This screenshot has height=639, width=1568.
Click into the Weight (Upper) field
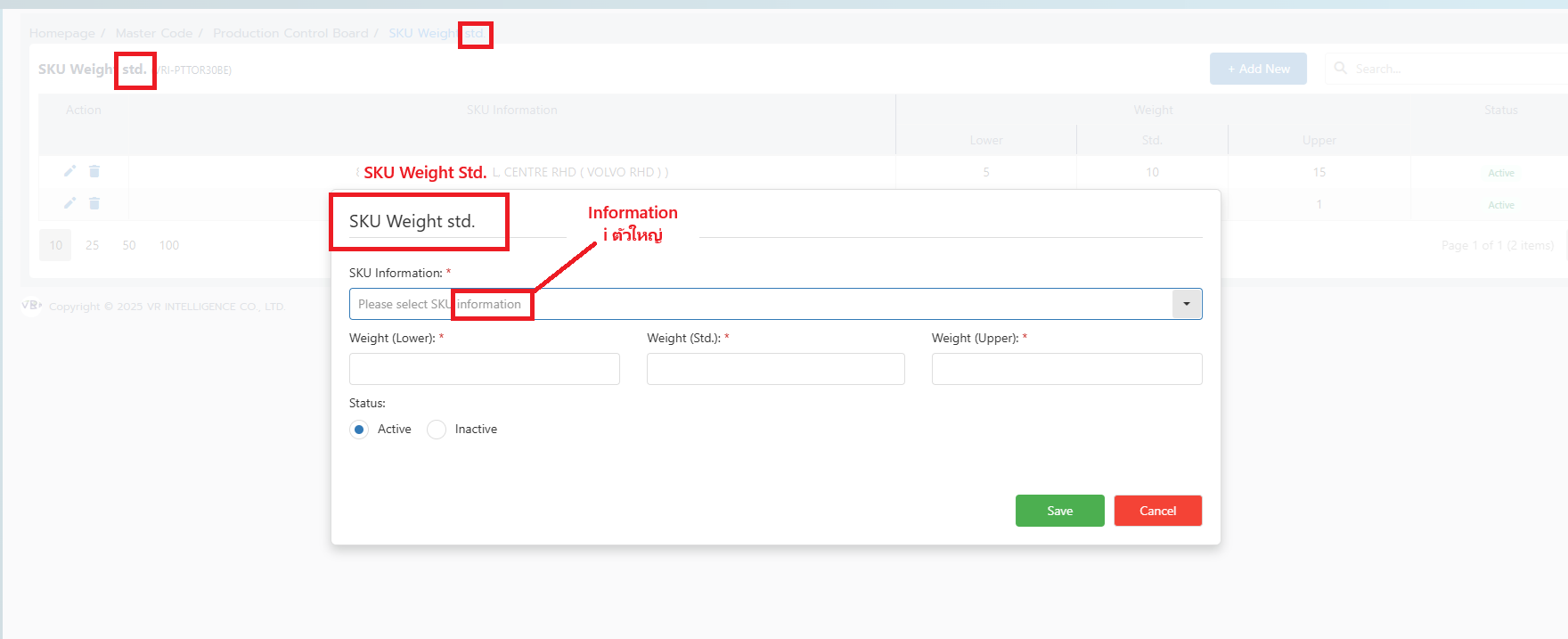coord(1066,369)
